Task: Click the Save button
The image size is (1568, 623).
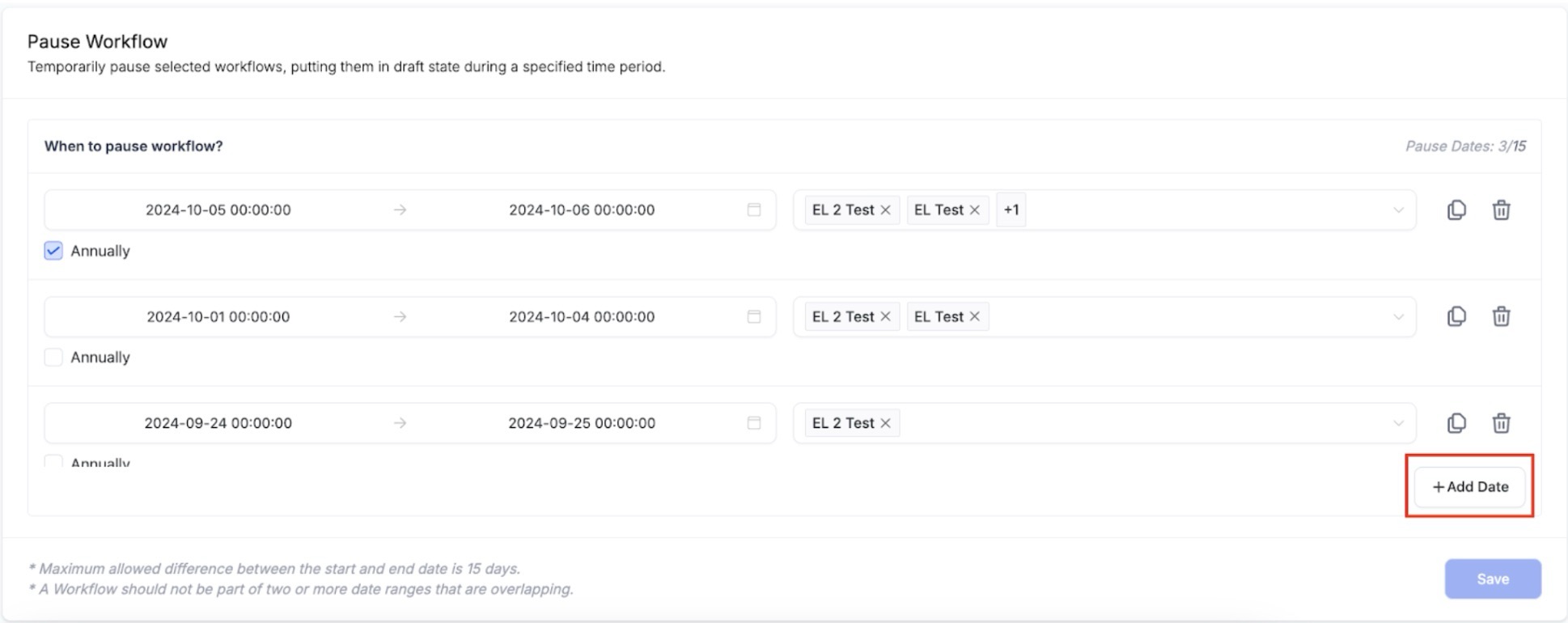Action: [1493, 579]
